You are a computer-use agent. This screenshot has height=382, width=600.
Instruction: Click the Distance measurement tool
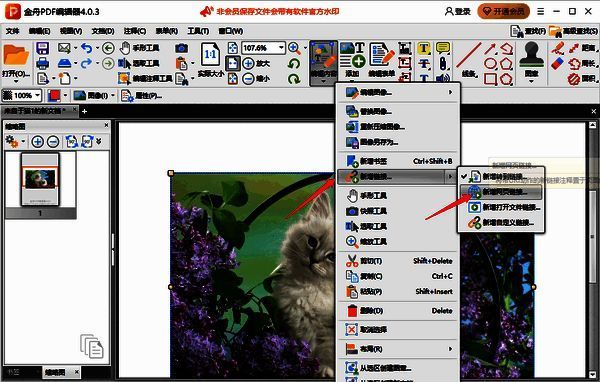(x=582, y=48)
